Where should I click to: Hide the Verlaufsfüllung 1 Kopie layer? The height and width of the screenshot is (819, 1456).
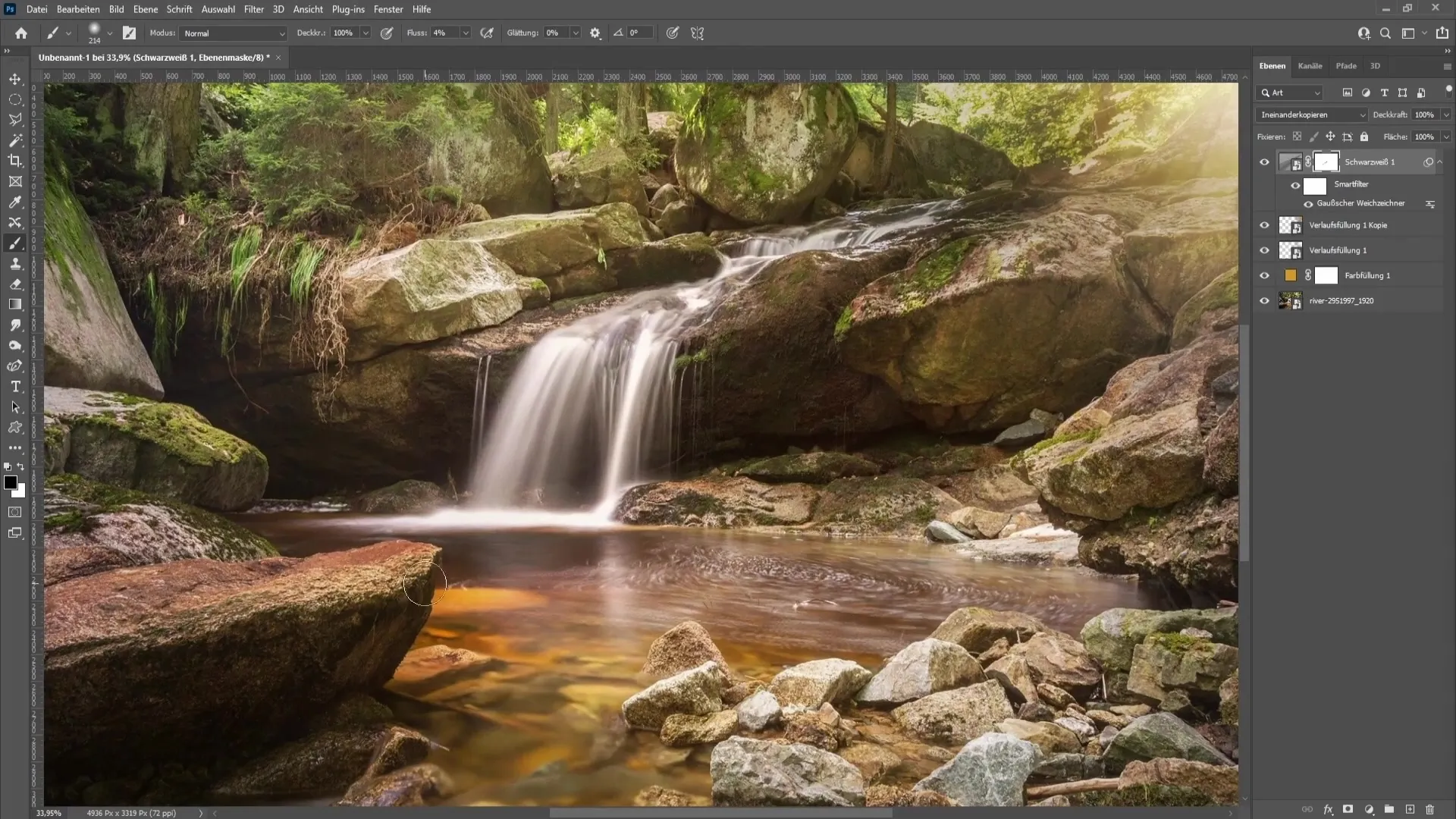tap(1265, 225)
